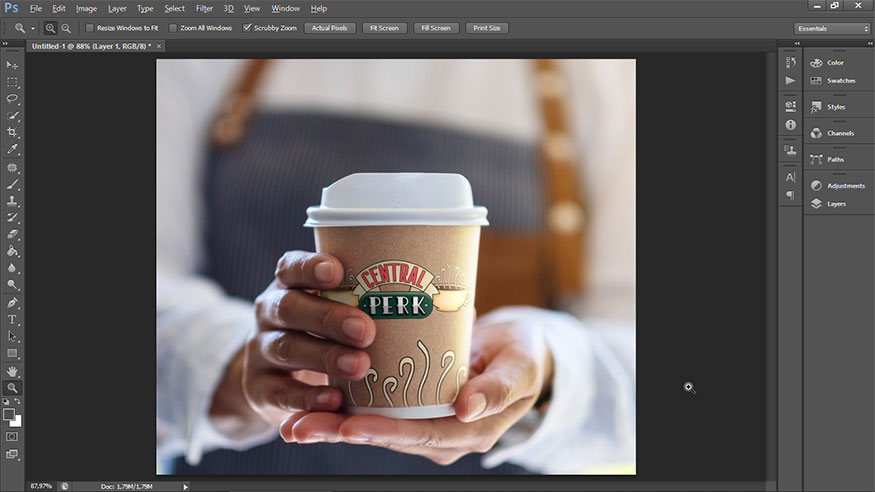Open the Type menu
875x492 pixels.
[145, 8]
